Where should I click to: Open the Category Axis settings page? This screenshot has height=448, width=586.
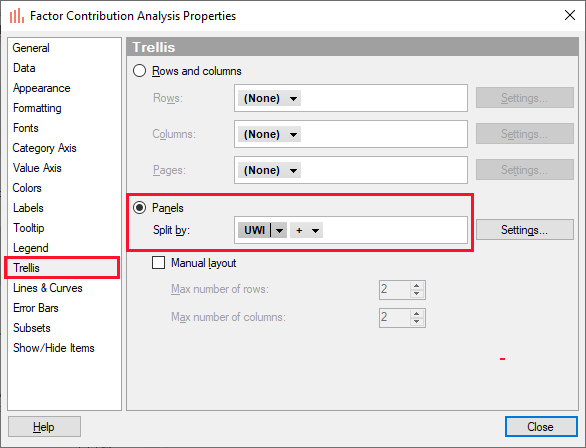44,148
